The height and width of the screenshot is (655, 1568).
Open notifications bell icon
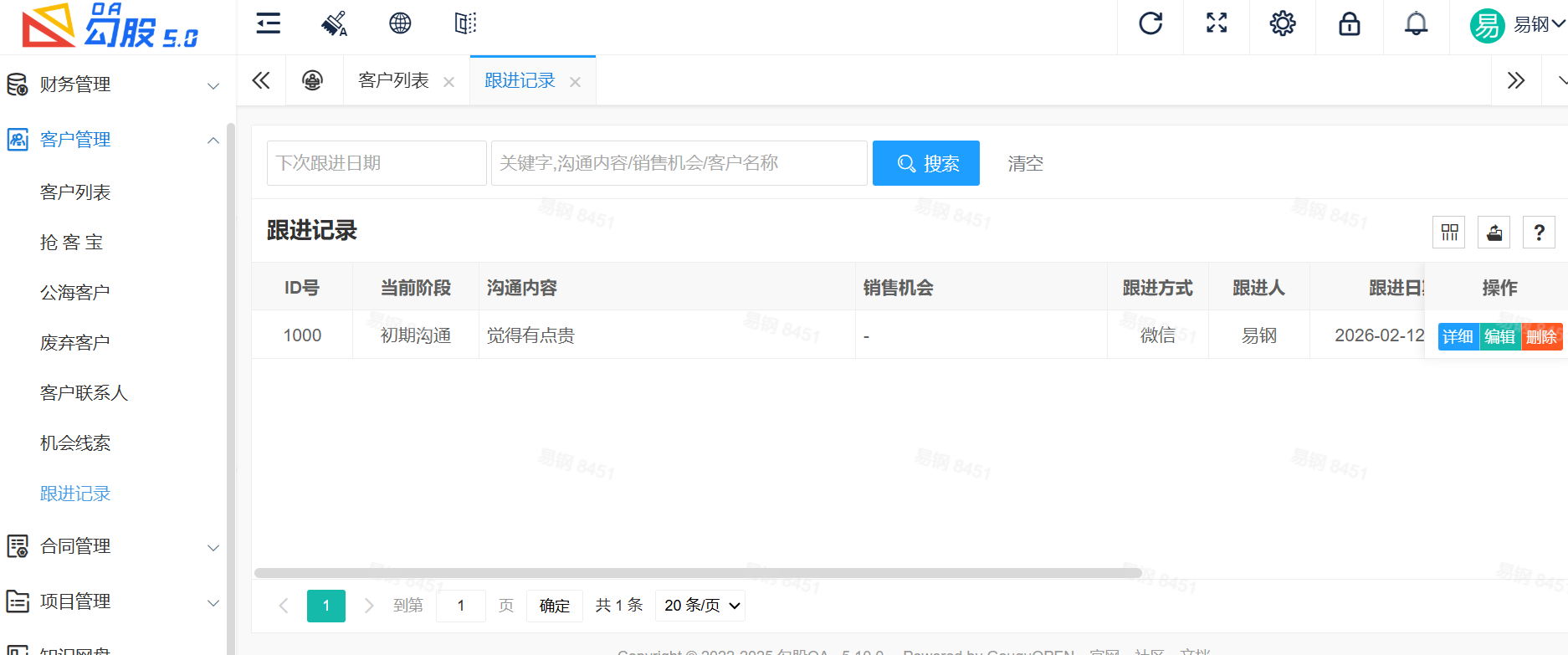1416,23
